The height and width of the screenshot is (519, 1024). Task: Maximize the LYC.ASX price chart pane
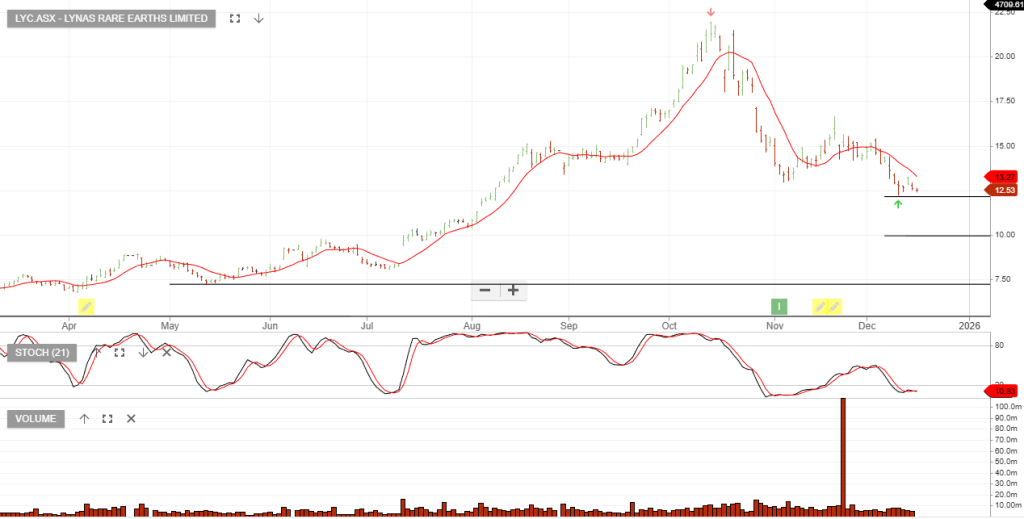[235, 18]
